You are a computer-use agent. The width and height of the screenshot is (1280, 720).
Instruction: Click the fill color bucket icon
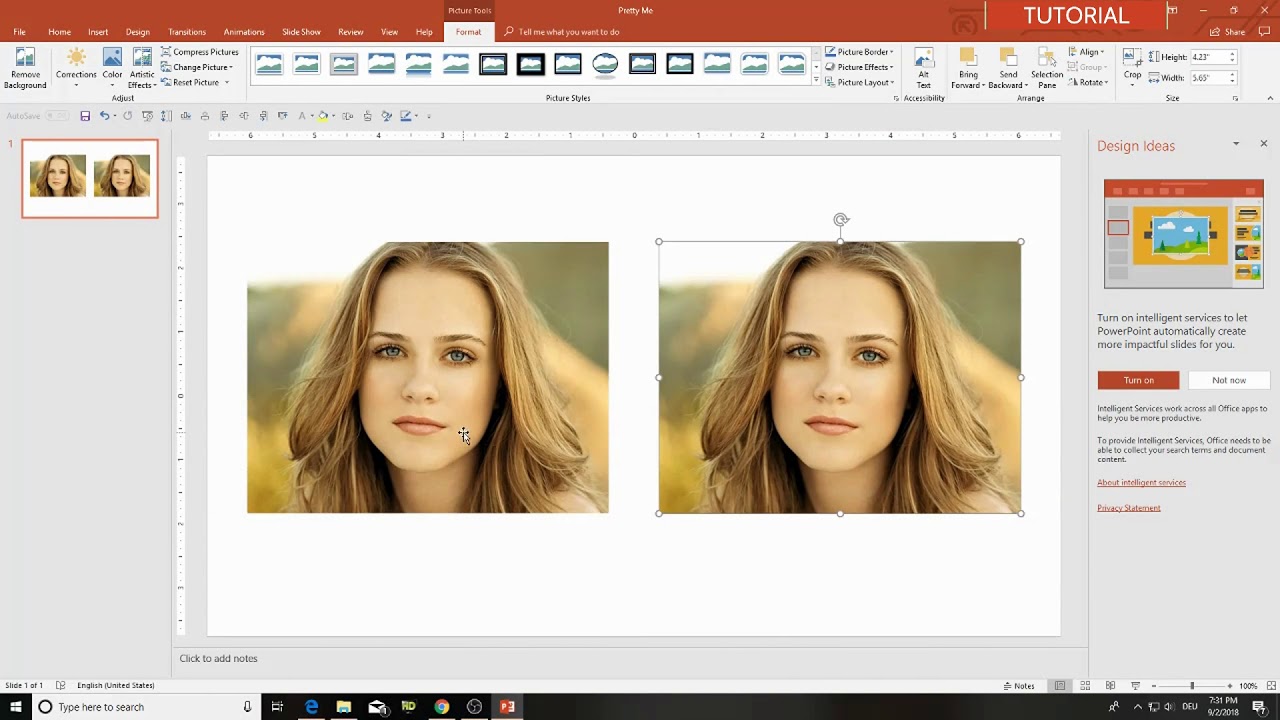[322, 116]
